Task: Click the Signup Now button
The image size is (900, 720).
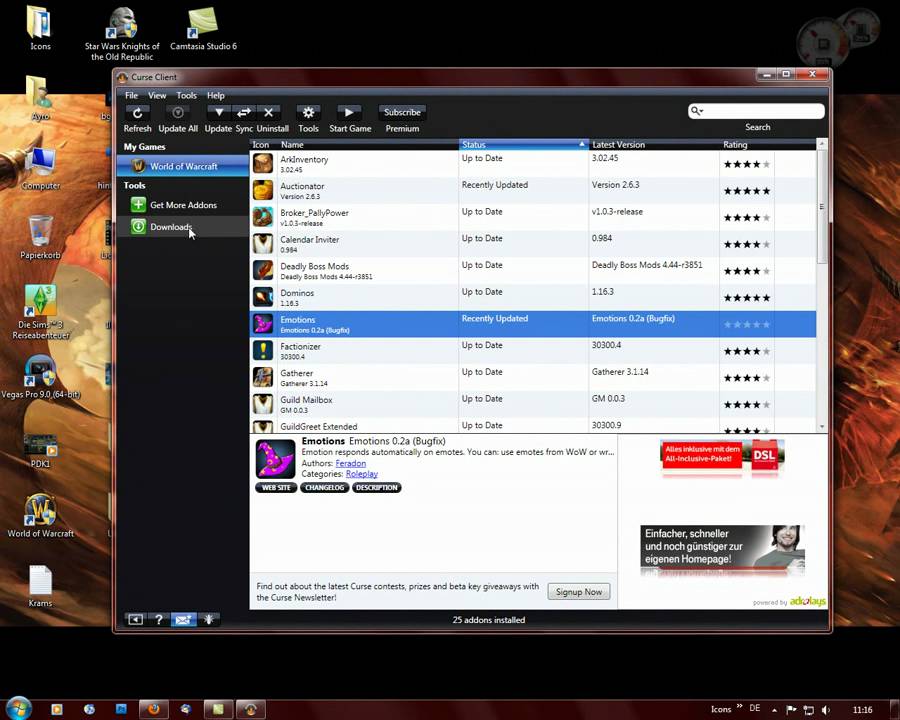Action: click(x=579, y=591)
